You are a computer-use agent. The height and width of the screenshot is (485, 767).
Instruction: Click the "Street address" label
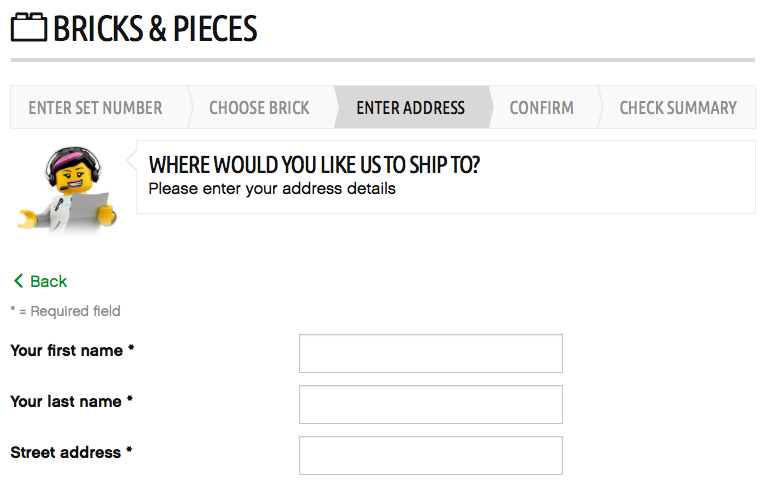point(71,452)
